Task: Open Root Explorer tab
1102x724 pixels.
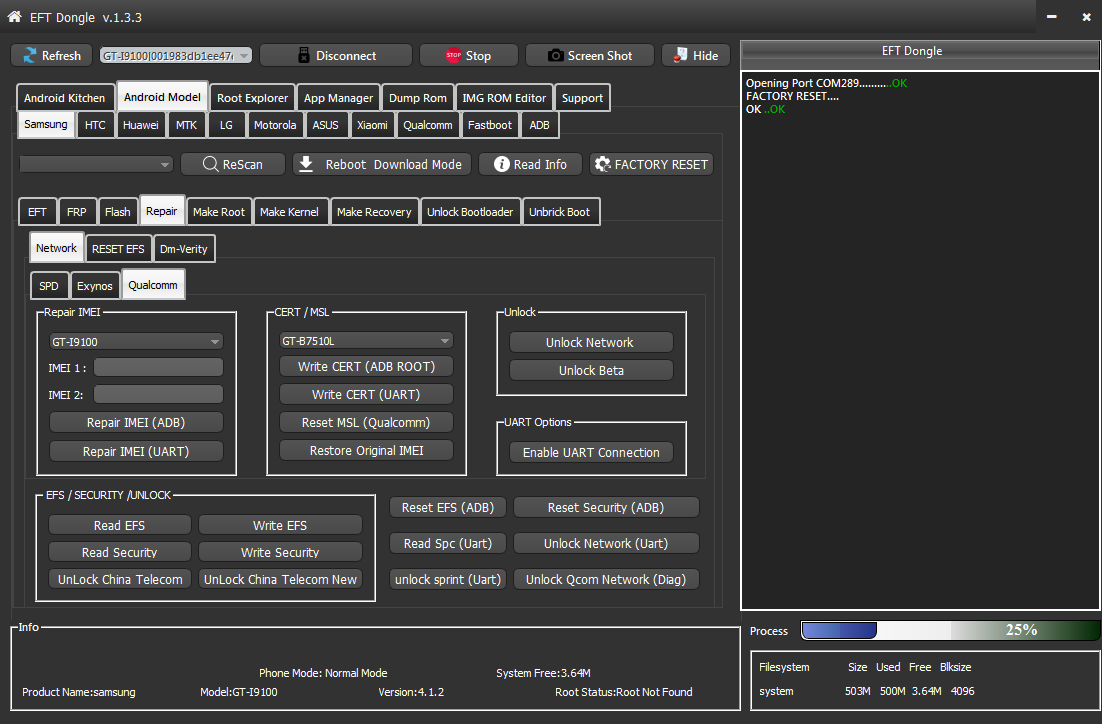Action: point(252,98)
